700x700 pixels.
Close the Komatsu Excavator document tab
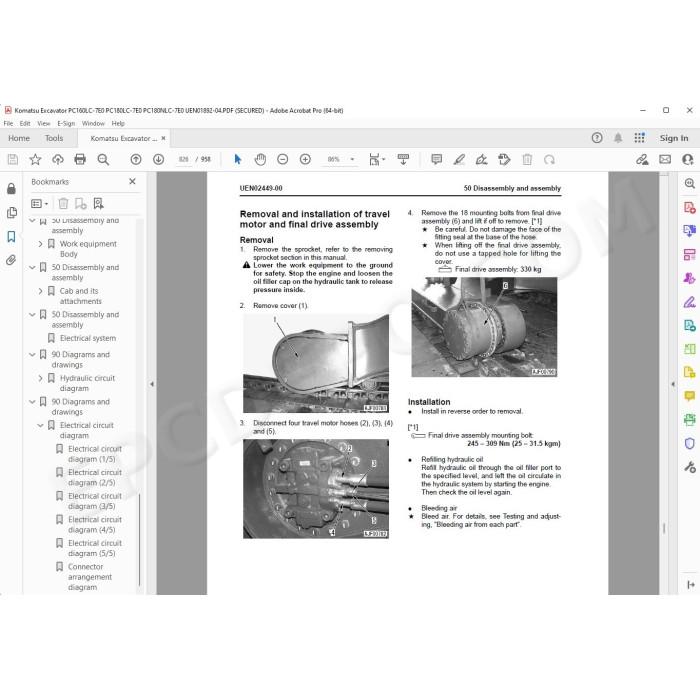tap(163, 138)
